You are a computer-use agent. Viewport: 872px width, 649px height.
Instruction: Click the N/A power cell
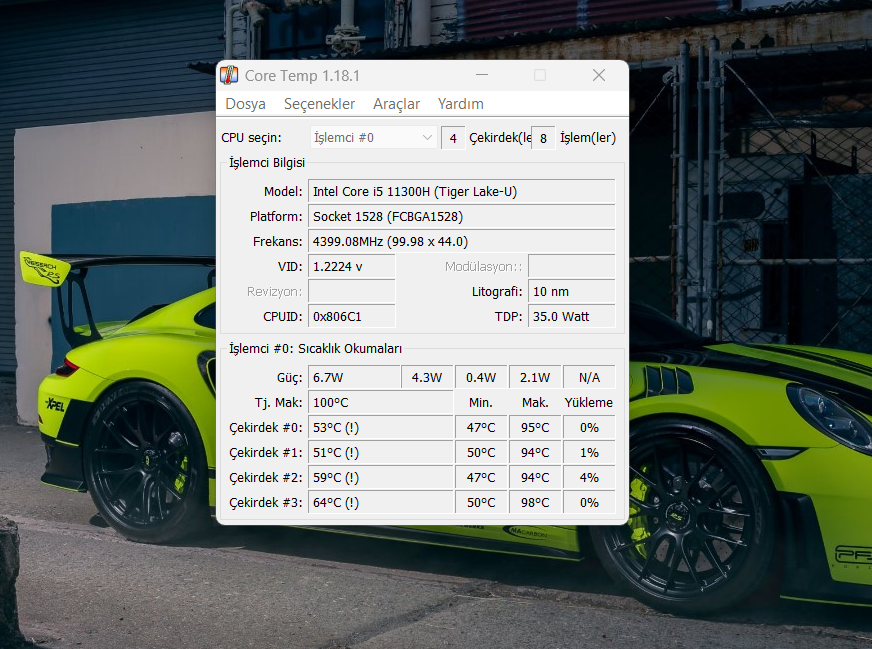click(x=589, y=378)
